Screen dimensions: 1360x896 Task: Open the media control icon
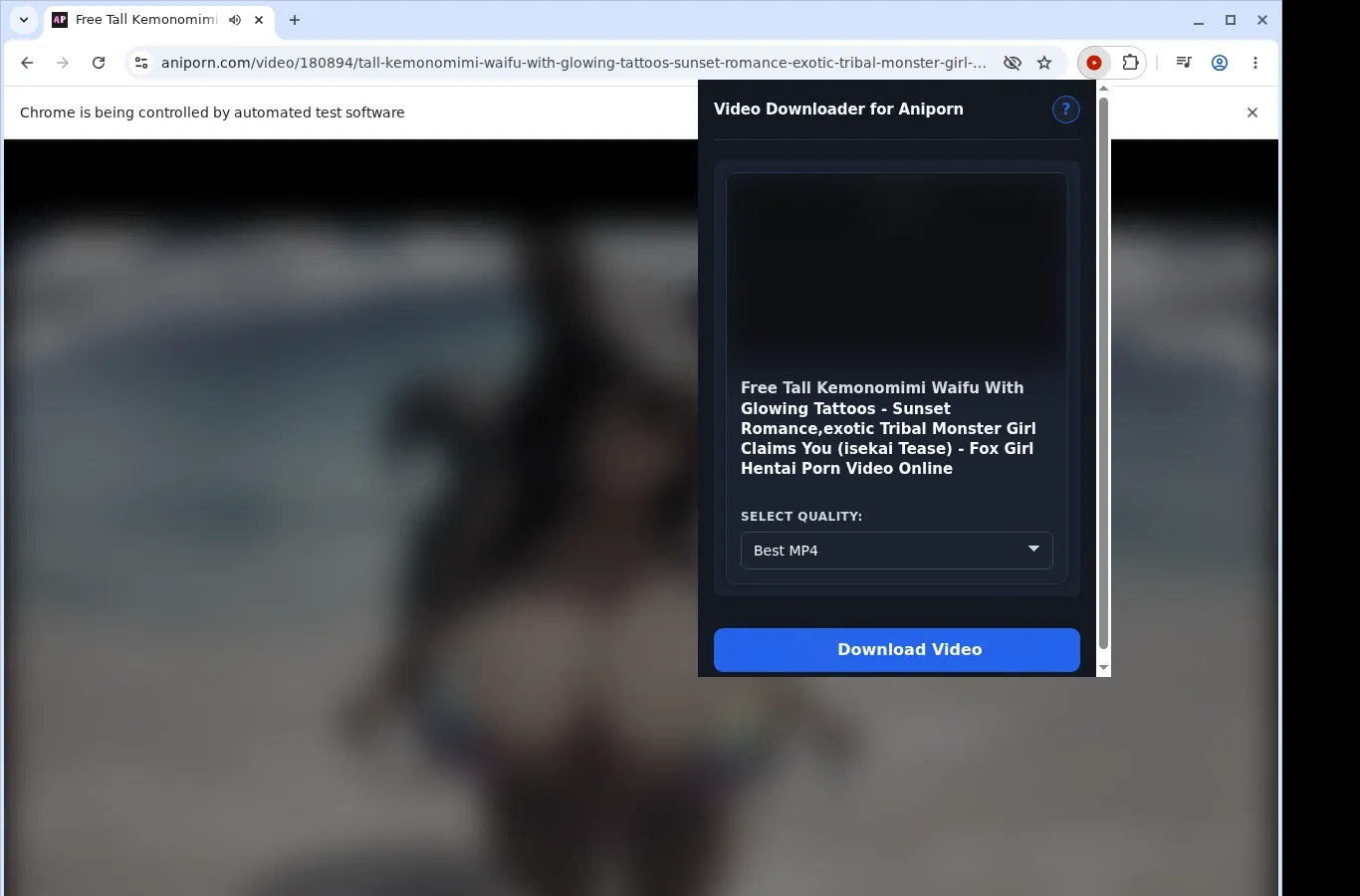pyautogui.click(x=1184, y=63)
